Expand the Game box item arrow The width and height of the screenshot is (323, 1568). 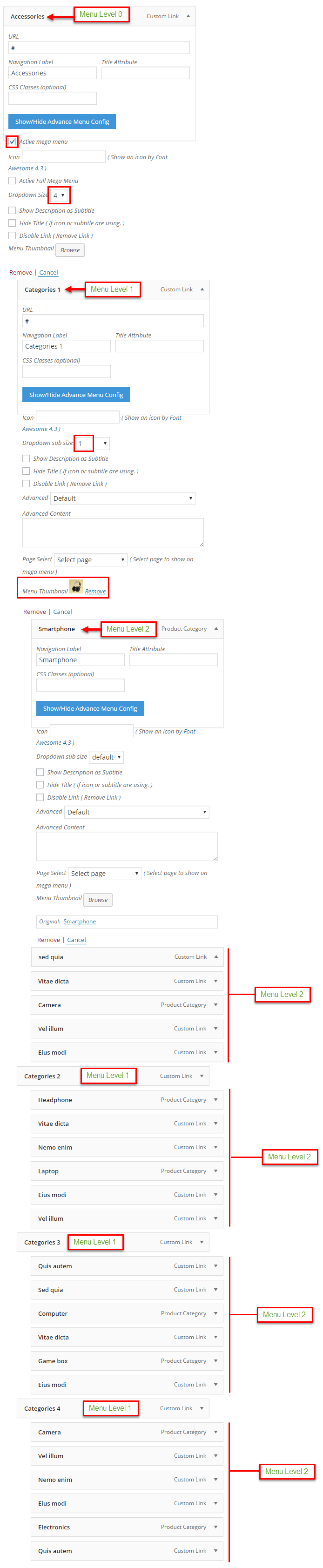click(x=216, y=1361)
